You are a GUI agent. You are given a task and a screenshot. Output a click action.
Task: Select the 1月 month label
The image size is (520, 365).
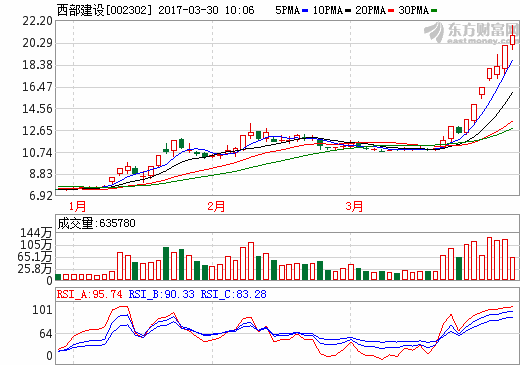77,206
